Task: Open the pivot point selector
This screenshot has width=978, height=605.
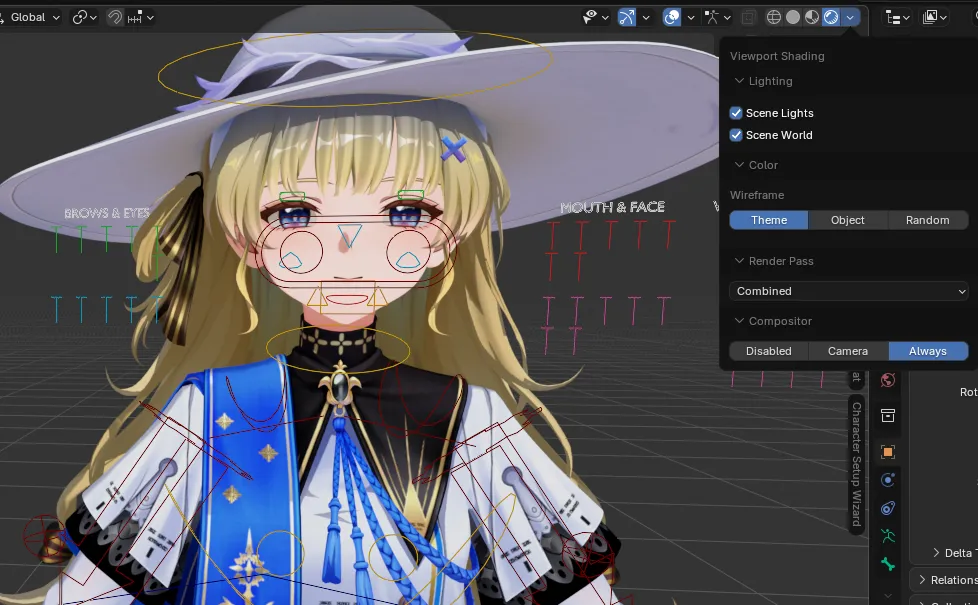Action: coord(84,17)
